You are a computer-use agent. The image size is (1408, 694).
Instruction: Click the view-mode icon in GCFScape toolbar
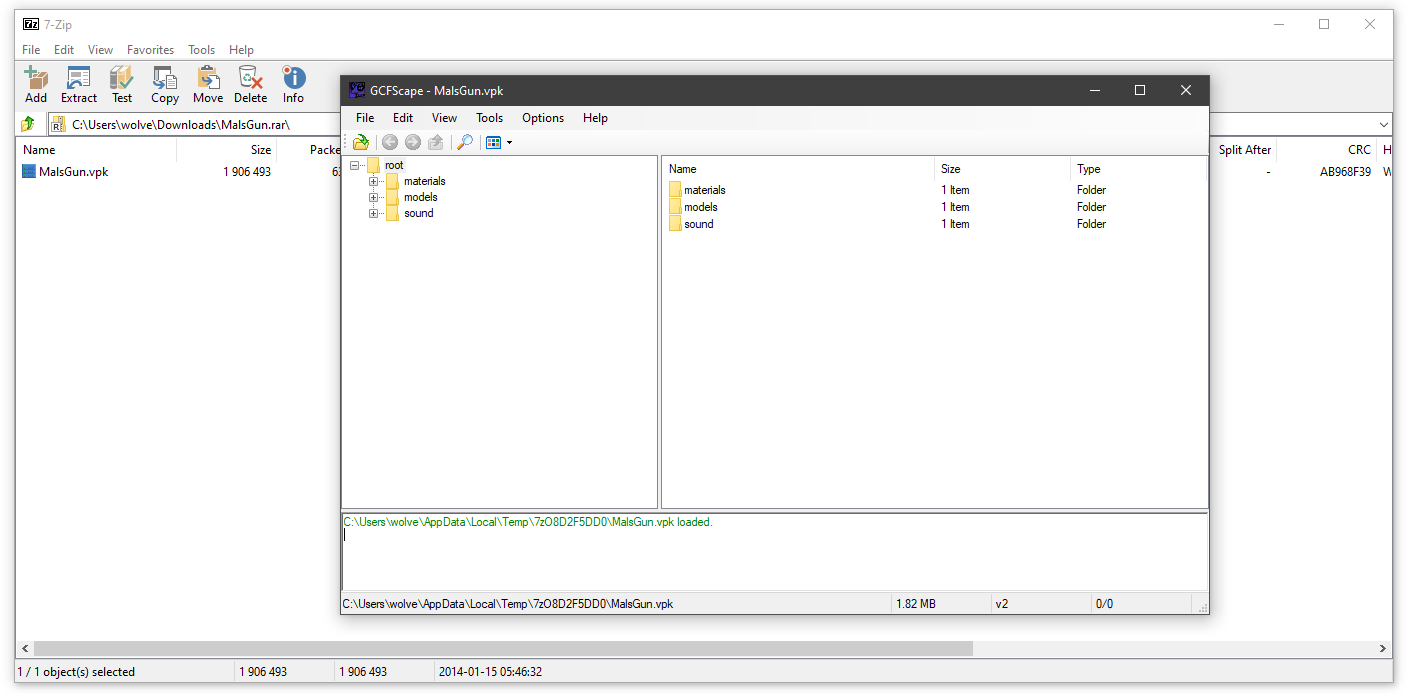(493, 143)
